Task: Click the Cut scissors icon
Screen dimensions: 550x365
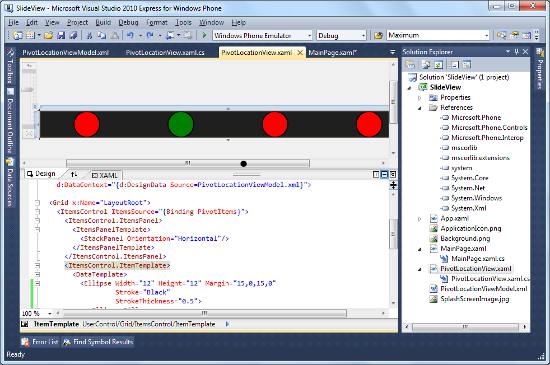Action: point(89,35)
